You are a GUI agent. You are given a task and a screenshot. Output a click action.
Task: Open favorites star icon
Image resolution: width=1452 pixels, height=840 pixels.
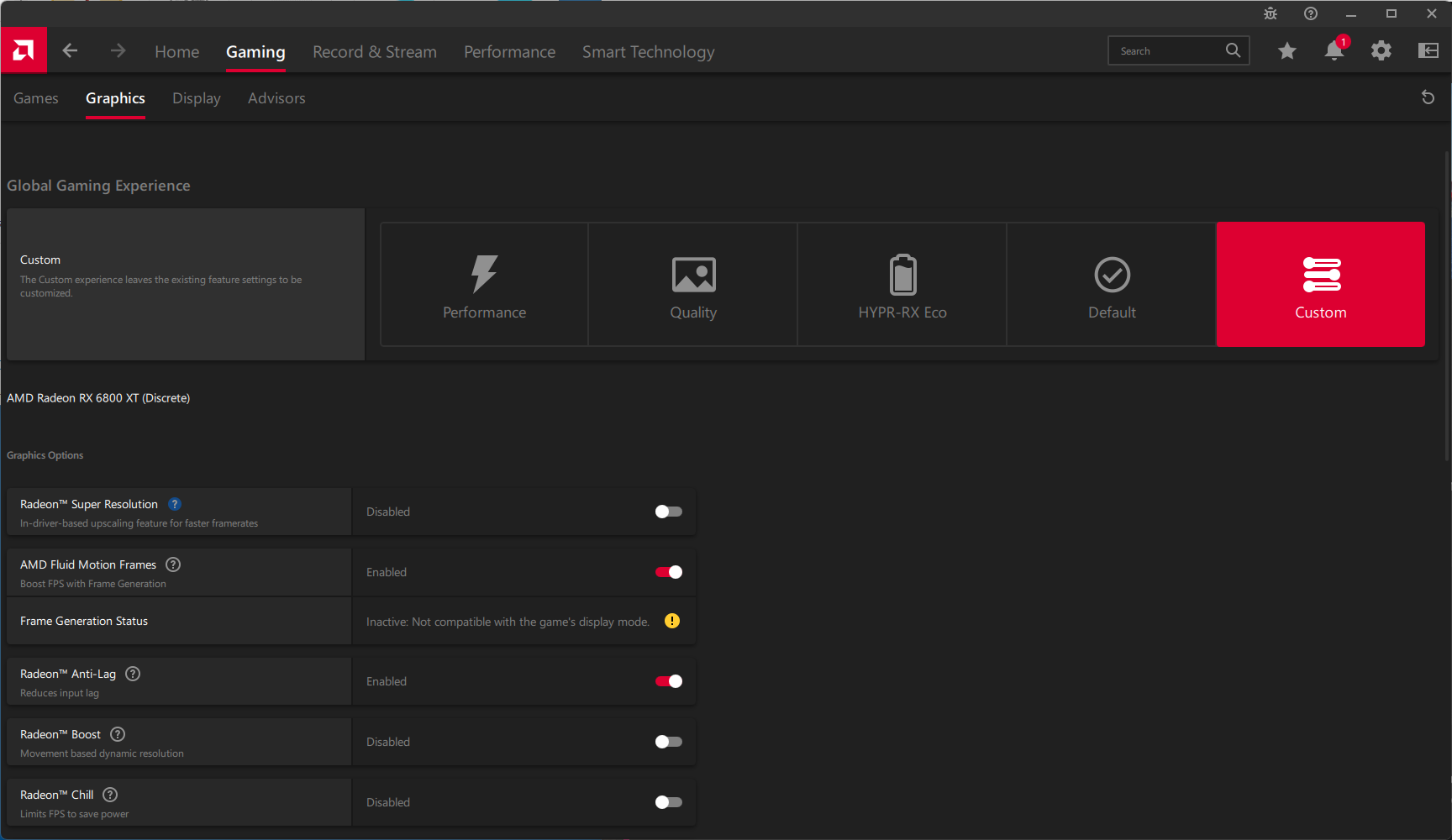[x=1286, y=51]
